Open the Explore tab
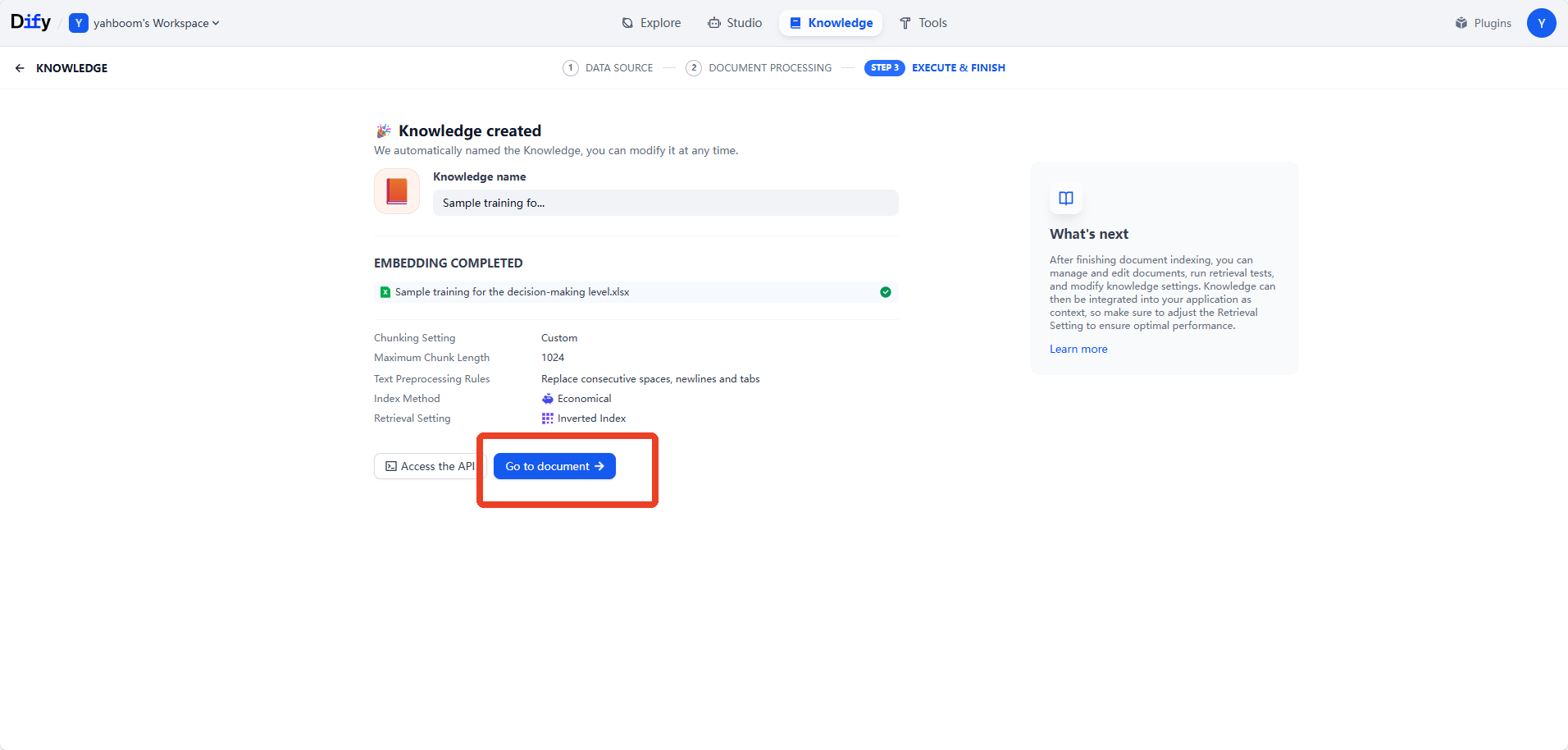 click(651, 23)
